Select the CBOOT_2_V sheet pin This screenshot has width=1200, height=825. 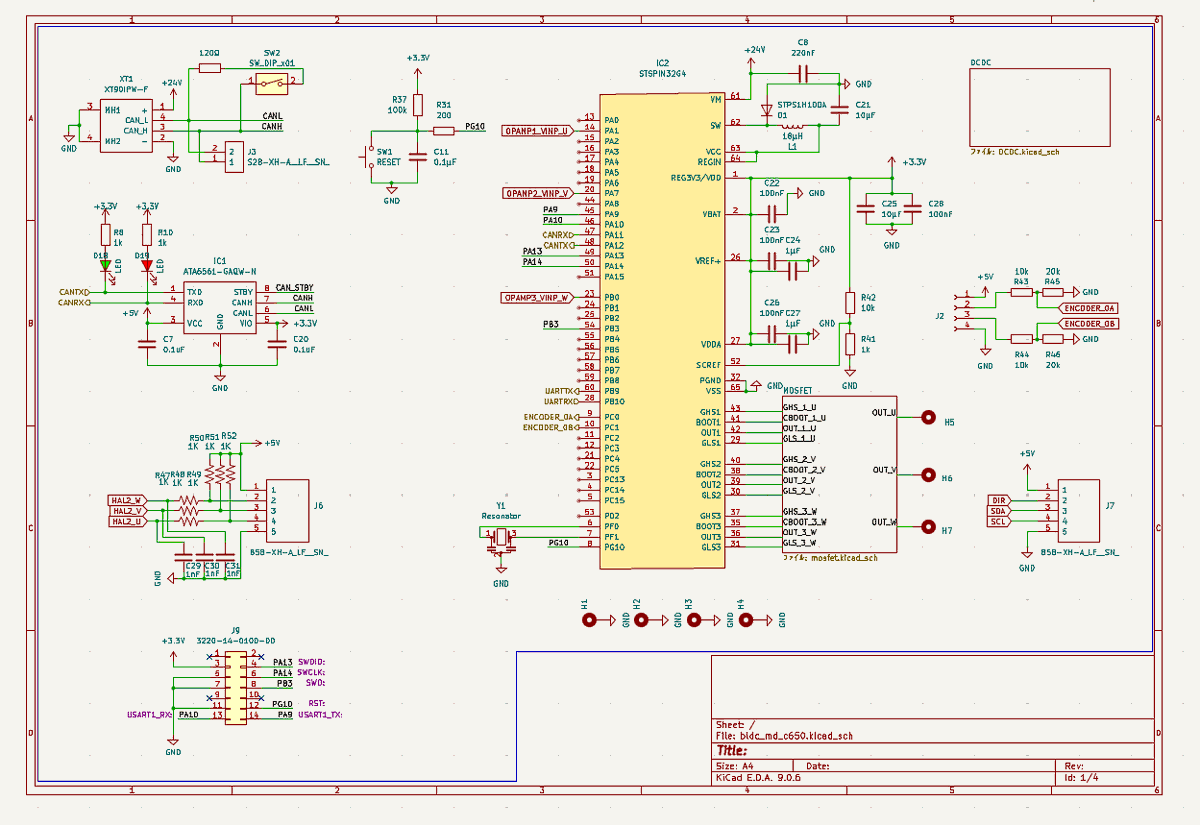(x=804, y=470)
